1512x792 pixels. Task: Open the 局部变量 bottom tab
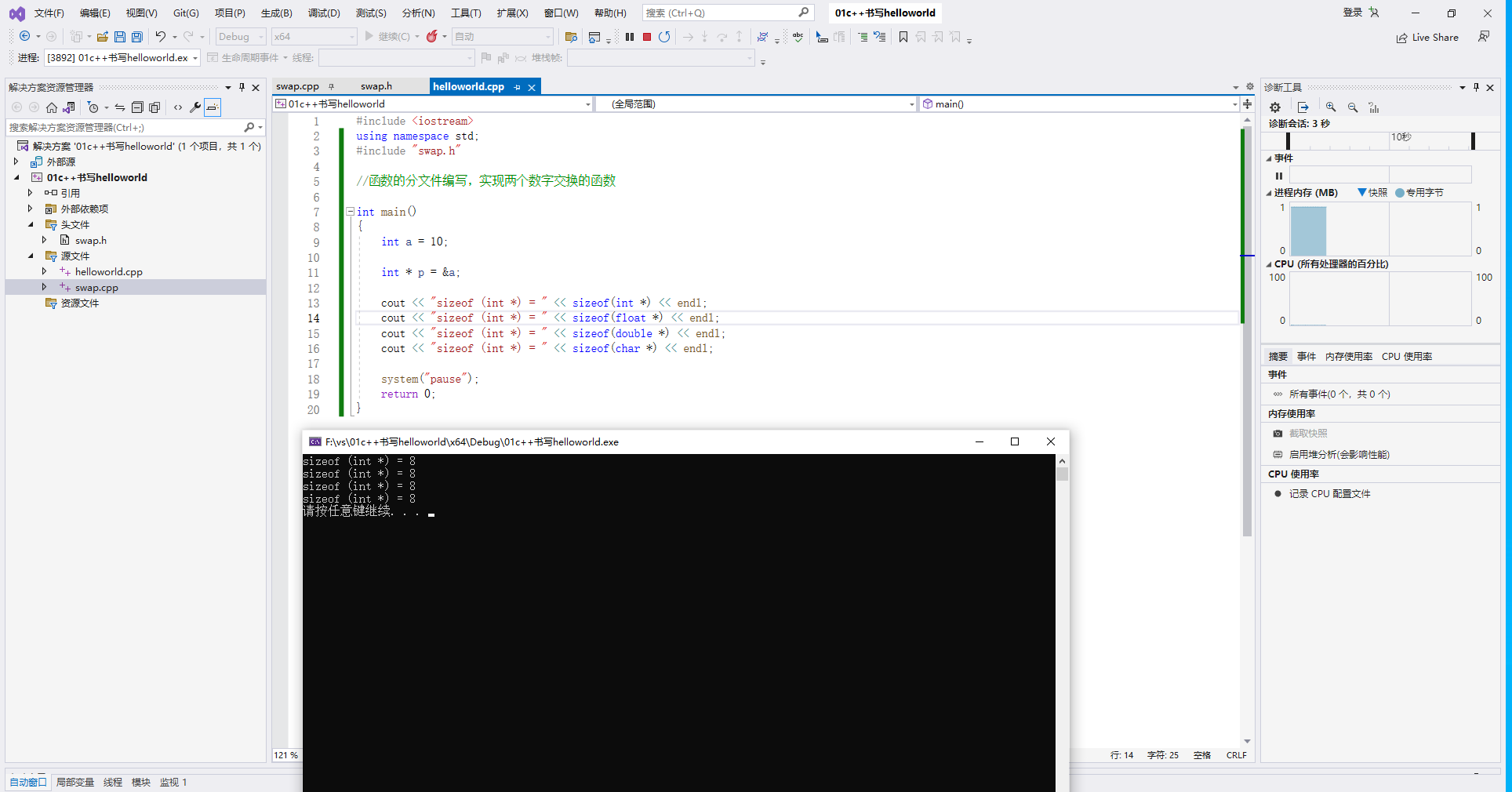(x=75, y=782)
